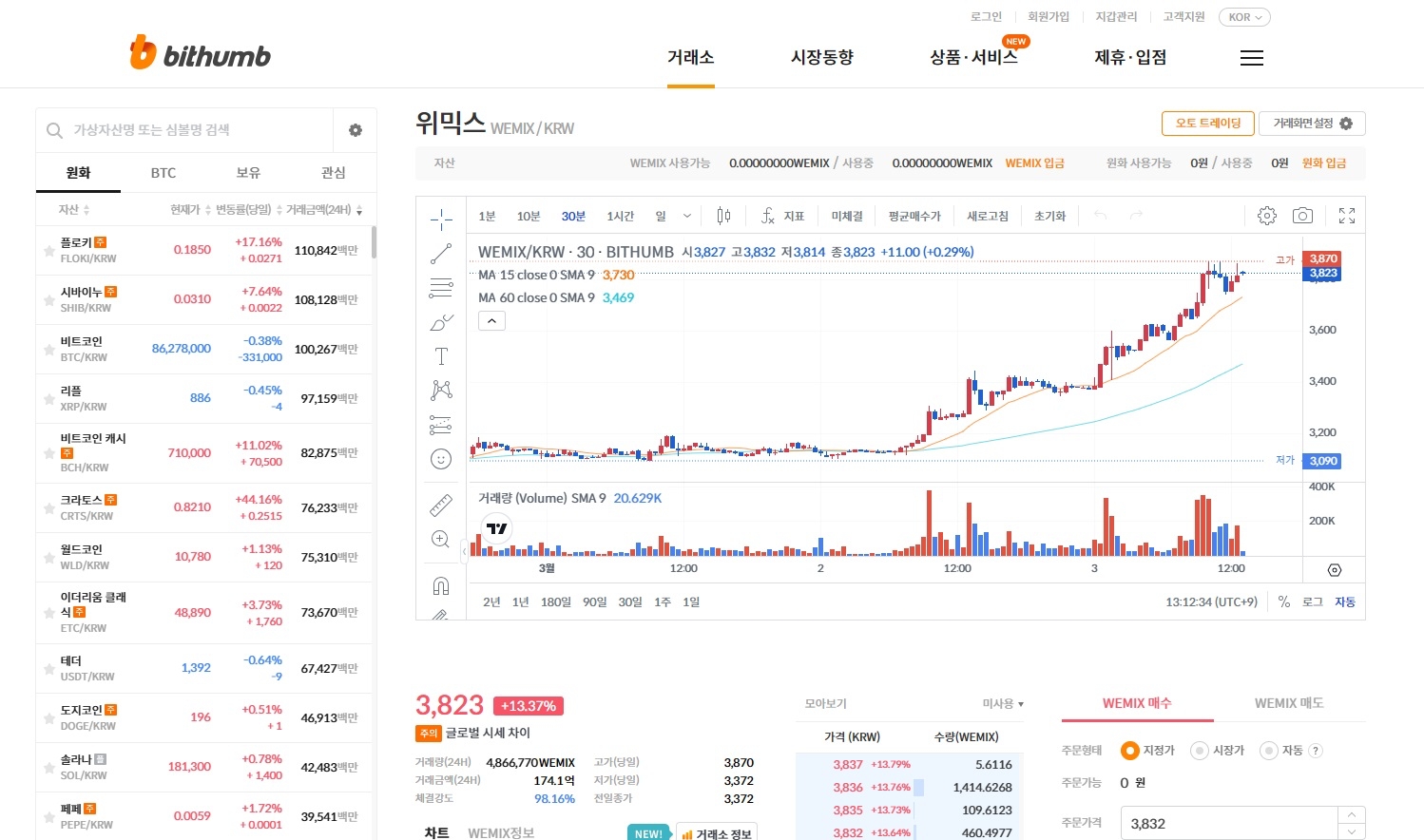Pick the brush drawing tool
The height and width of the screenshot is (840, 1424).
[441, 322]
